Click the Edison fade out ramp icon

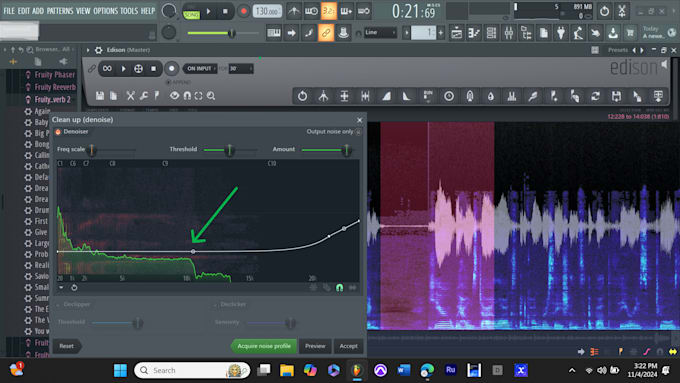(407, 96)
